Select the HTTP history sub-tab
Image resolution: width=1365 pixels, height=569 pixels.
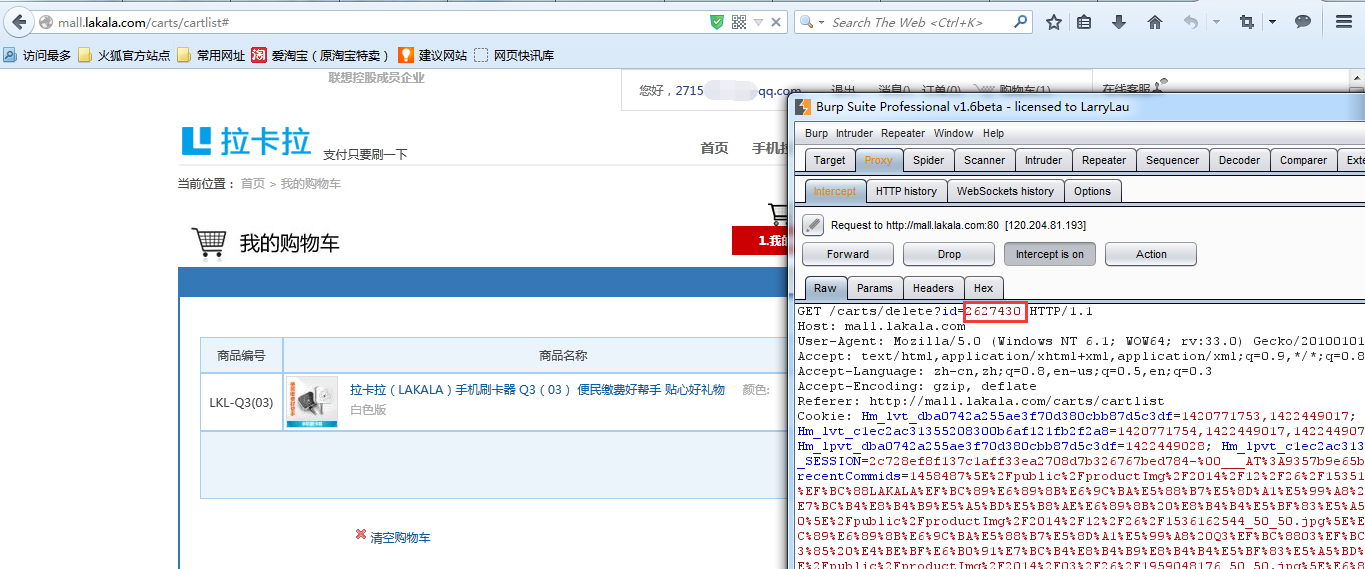[x=906, y=191]
